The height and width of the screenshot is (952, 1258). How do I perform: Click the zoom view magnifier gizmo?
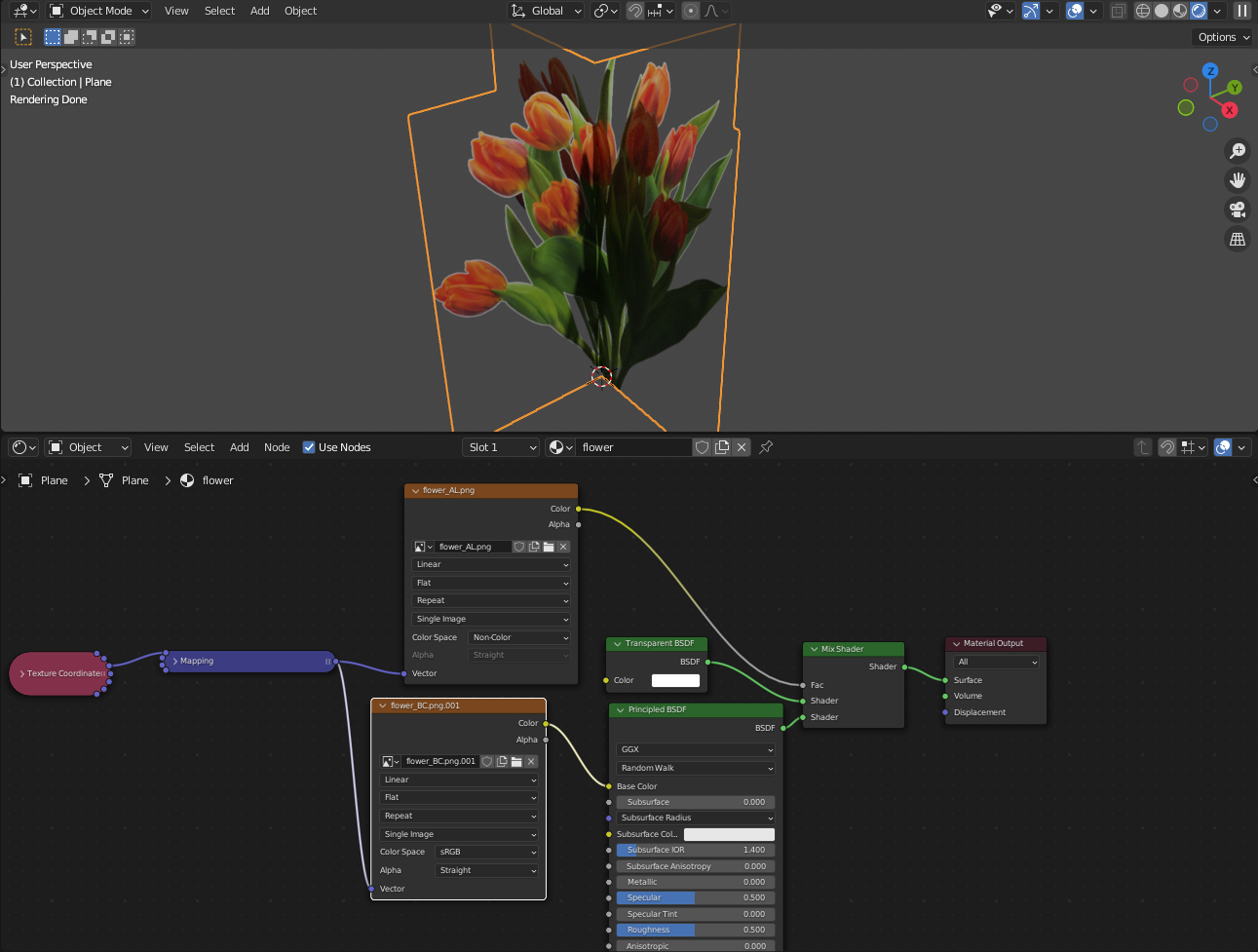[1238, 151]
